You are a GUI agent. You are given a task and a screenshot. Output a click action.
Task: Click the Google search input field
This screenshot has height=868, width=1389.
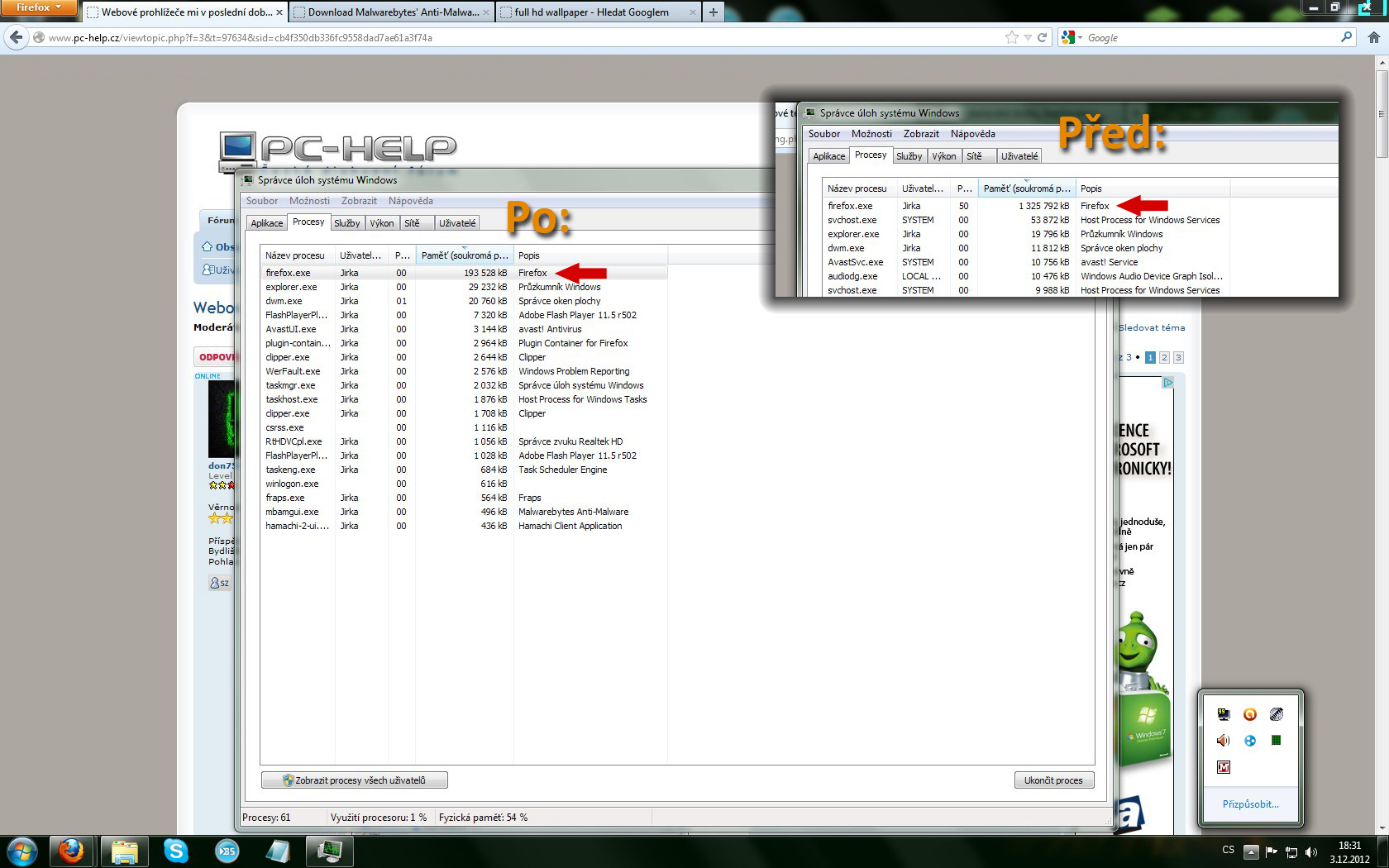(x=1211, y=37)
